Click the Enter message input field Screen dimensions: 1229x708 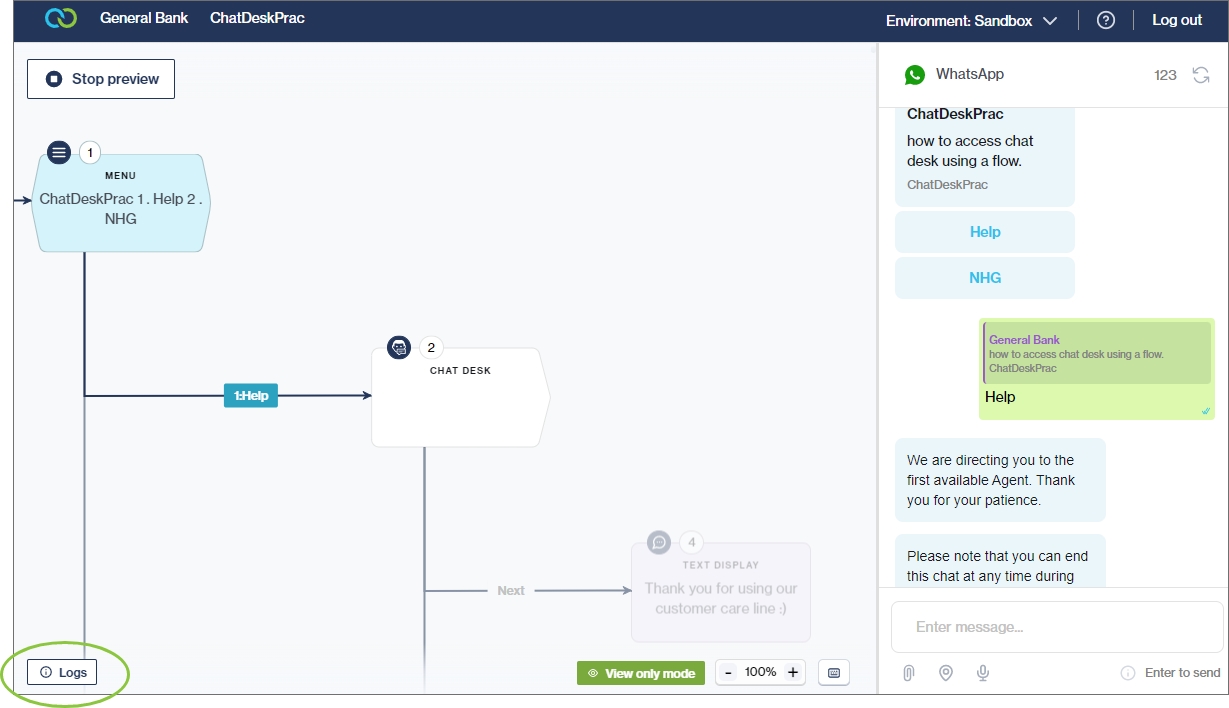(1056, 627)
